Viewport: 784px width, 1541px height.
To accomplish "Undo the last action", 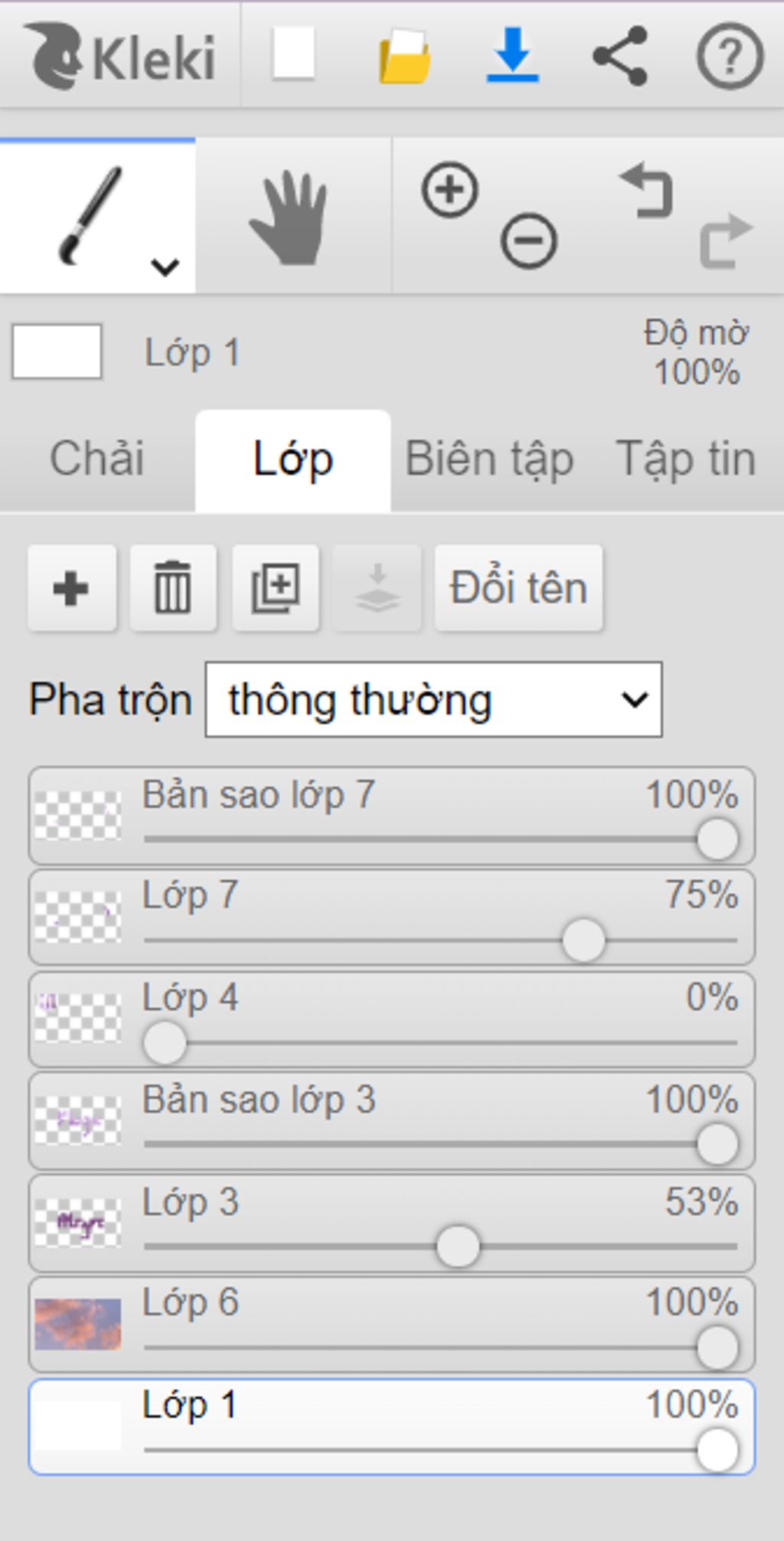I will pyautogui.click(x=648, y=191).
